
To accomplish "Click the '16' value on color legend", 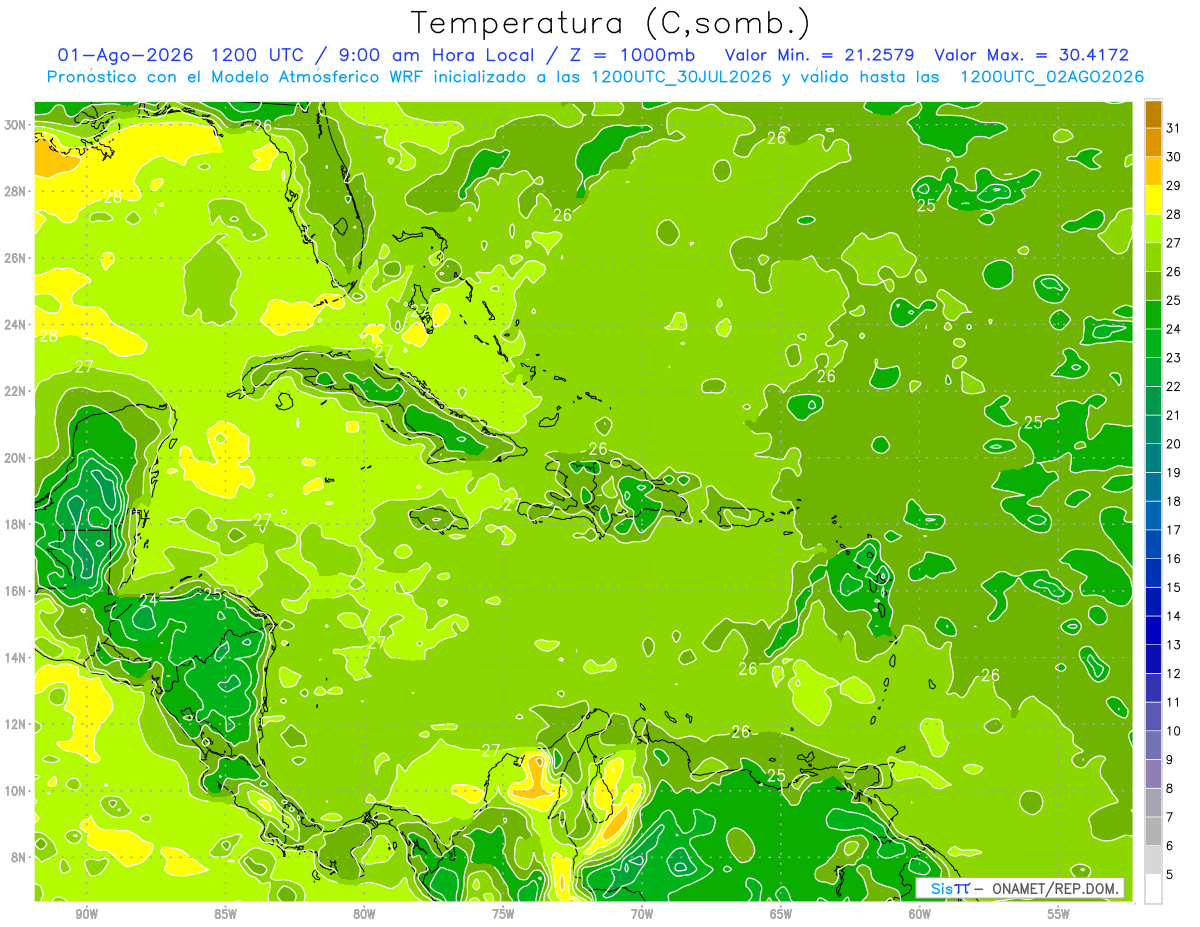I will [x=1174, y=558].
